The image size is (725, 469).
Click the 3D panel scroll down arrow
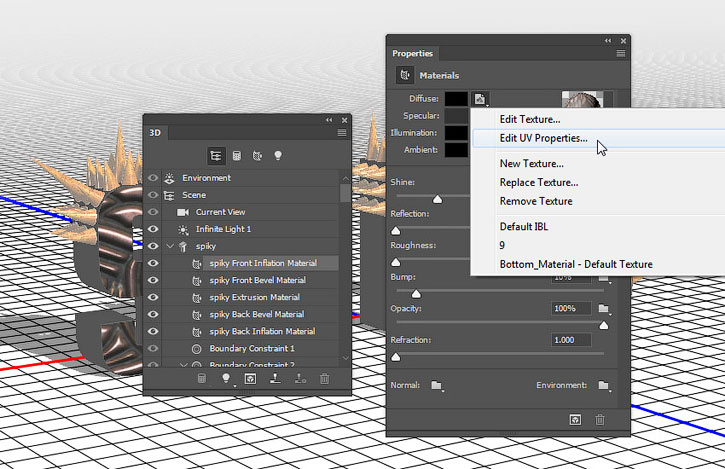pyautogui.click(x=345, y=358)
